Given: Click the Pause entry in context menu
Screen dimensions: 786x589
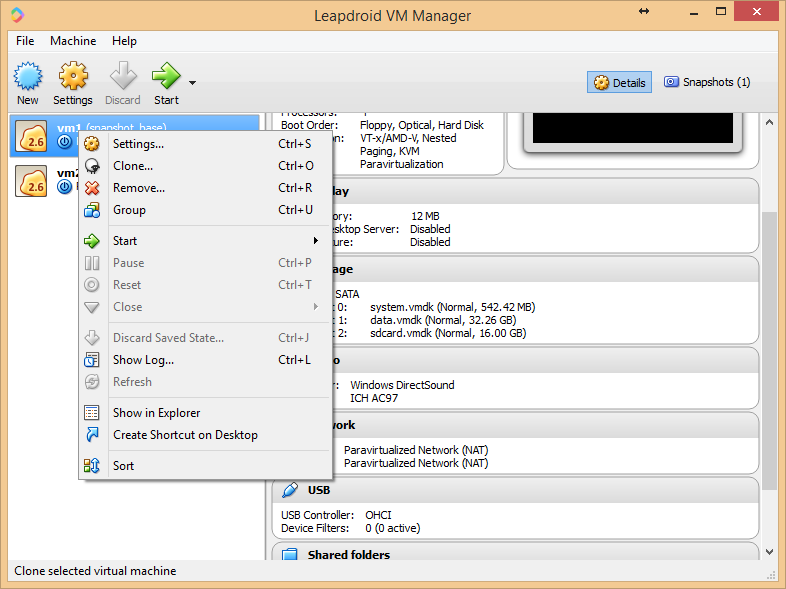Looking at the screenshot, I should click(x=206, y=263).
